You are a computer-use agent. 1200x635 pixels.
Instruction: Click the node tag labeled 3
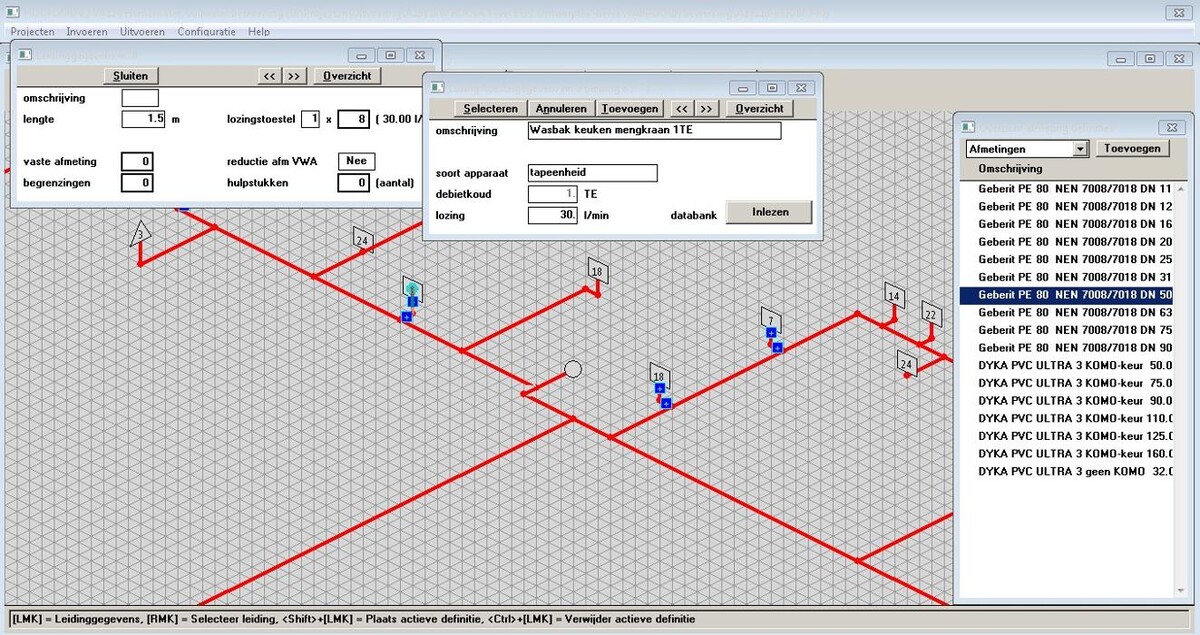click(141, 235)
